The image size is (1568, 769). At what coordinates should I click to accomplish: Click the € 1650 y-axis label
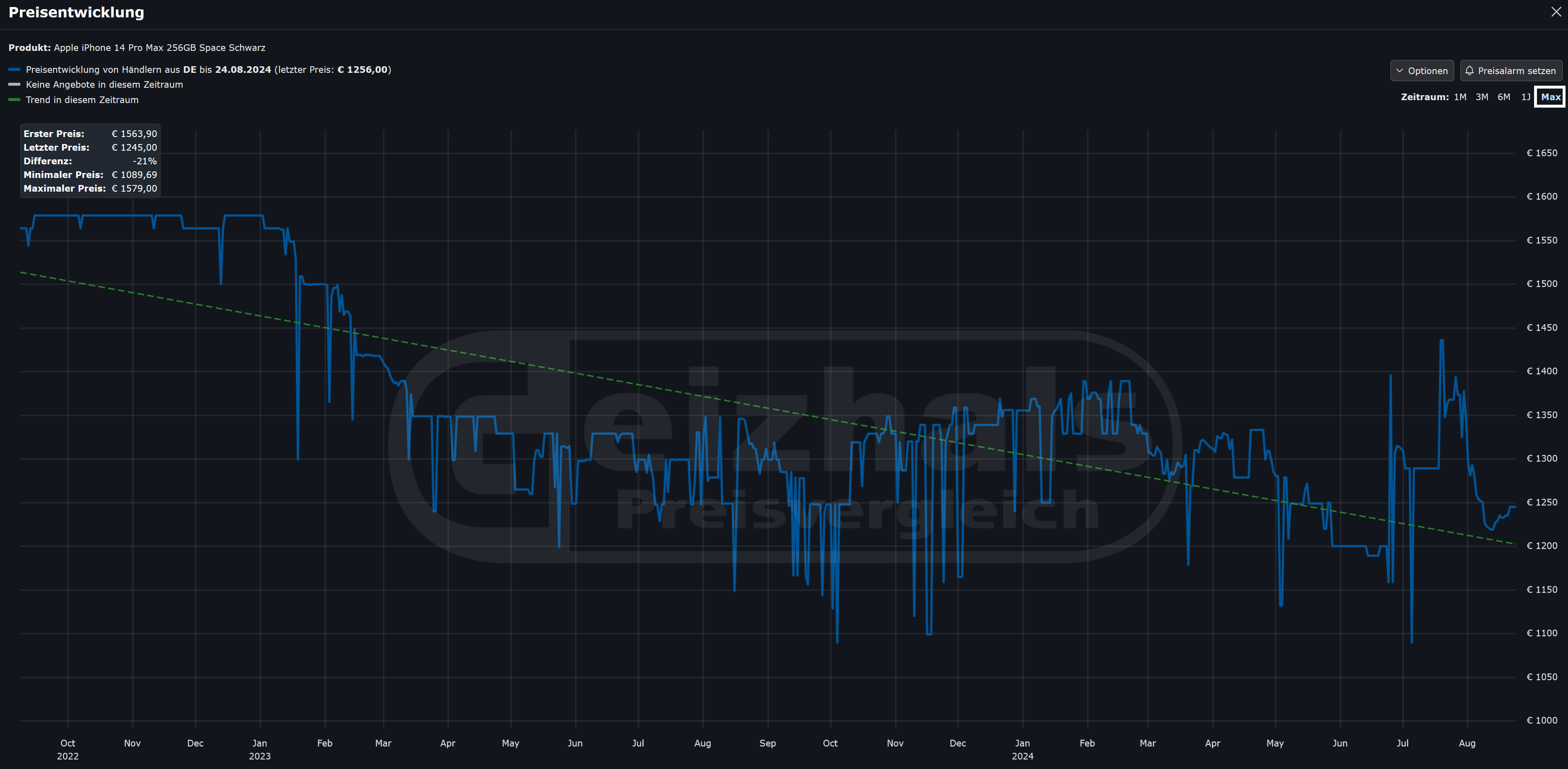pyautogui.click(x=1541, y=153)
